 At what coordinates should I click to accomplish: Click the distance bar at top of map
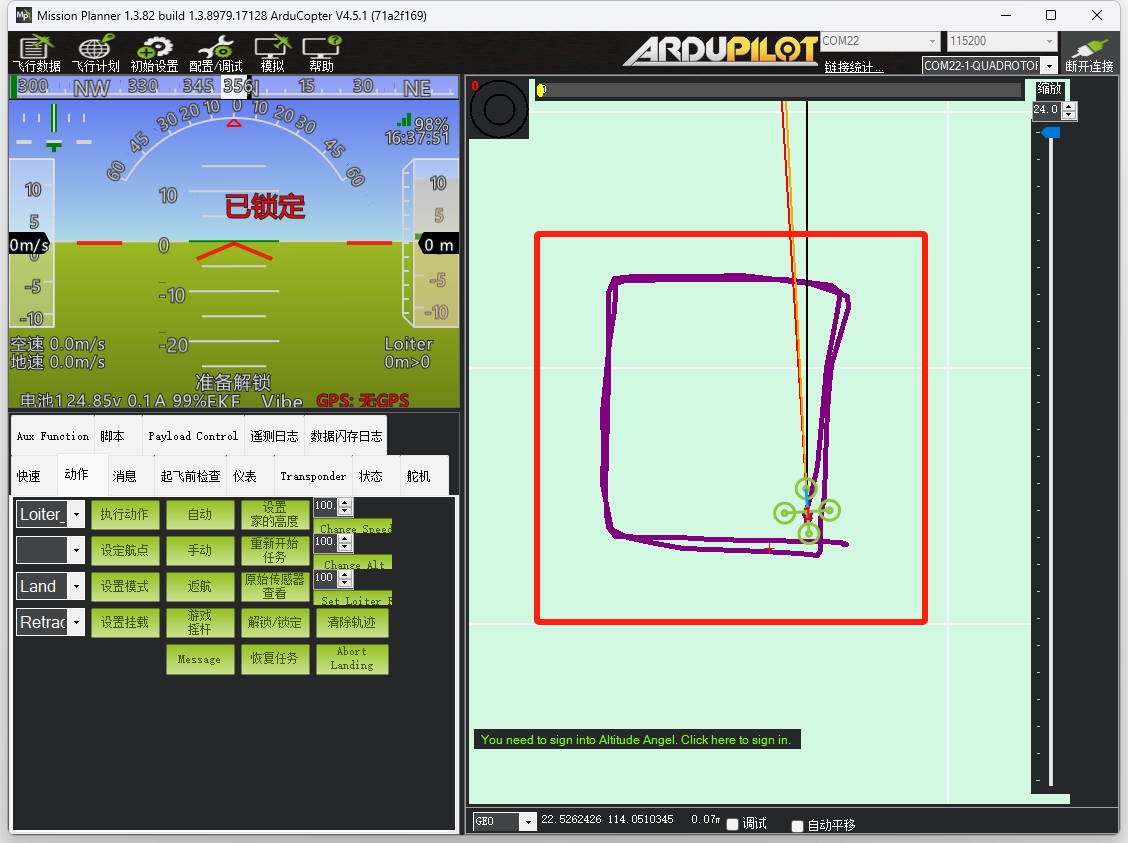[x=778, y=90]
